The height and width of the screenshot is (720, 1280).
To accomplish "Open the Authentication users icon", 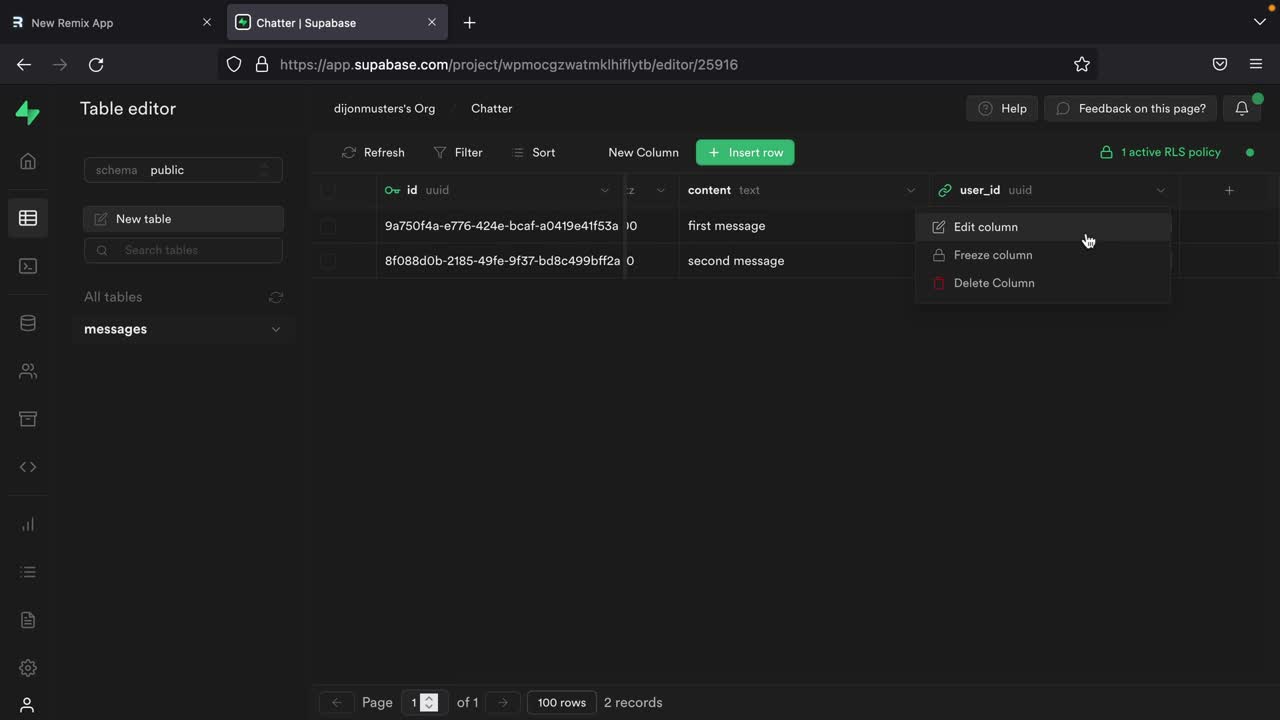I will (28, 371).
